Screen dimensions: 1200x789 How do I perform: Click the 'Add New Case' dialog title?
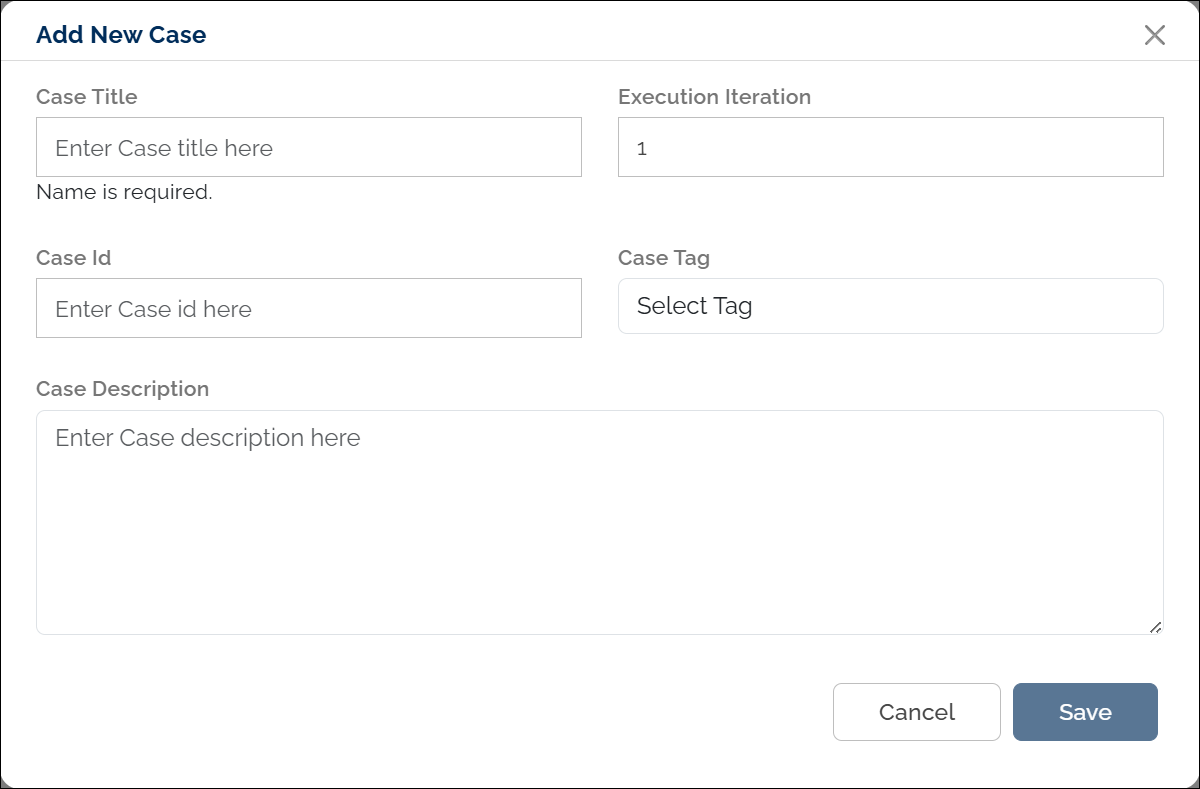121,35
